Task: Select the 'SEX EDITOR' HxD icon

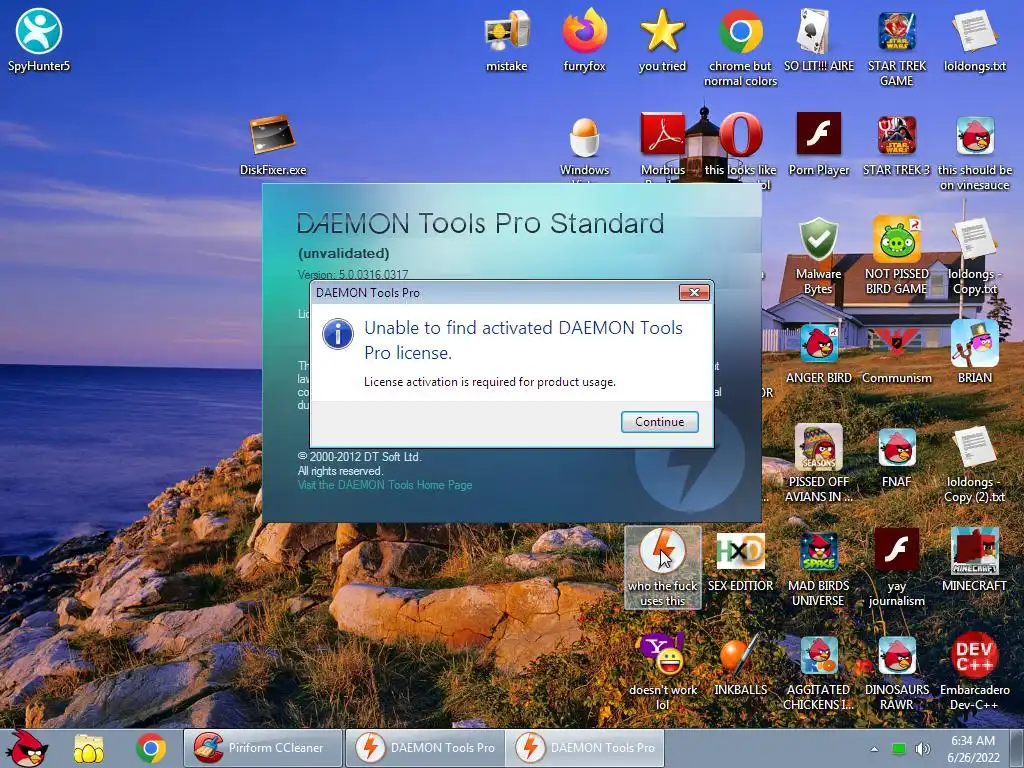Action: [x=741, y=562]
